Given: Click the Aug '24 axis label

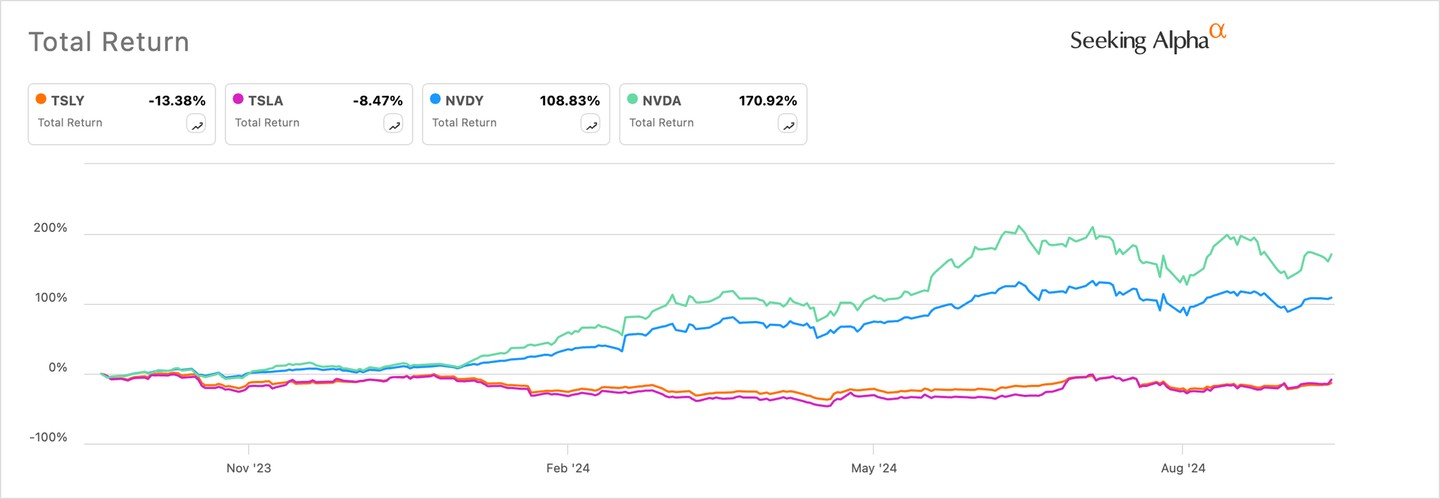Looking at the screenshot, I should pos(1183,467).
